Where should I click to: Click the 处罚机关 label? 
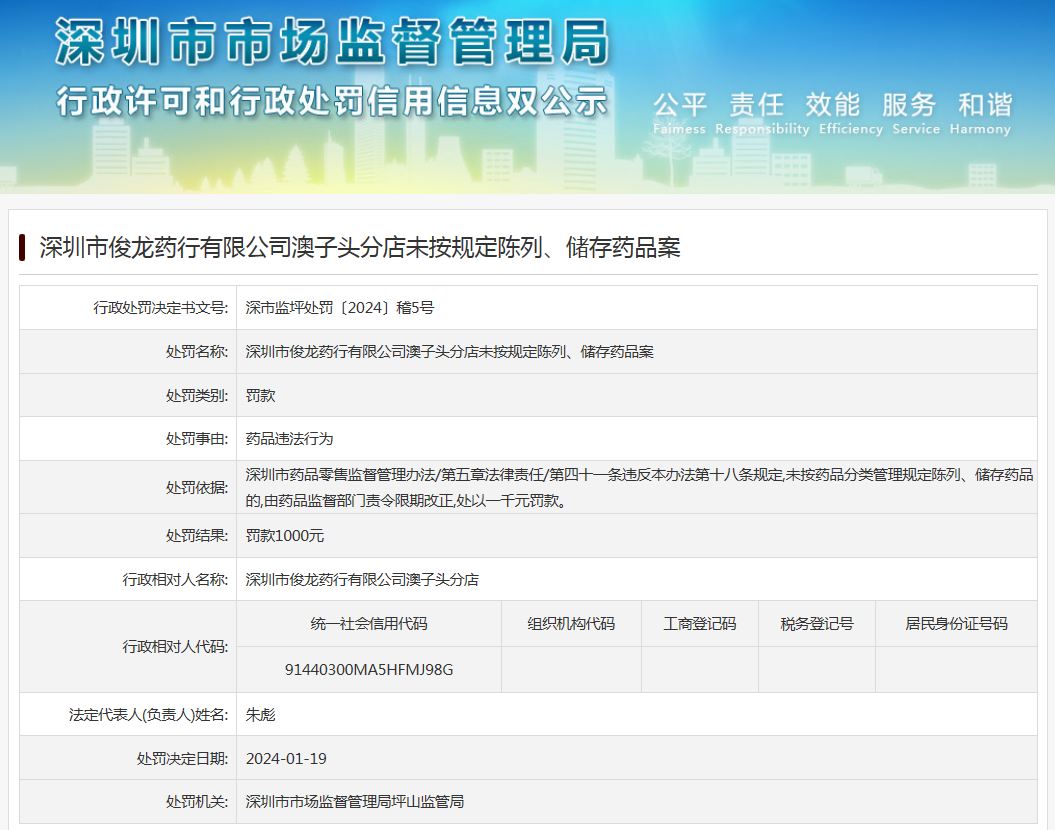tap(197, 802)
